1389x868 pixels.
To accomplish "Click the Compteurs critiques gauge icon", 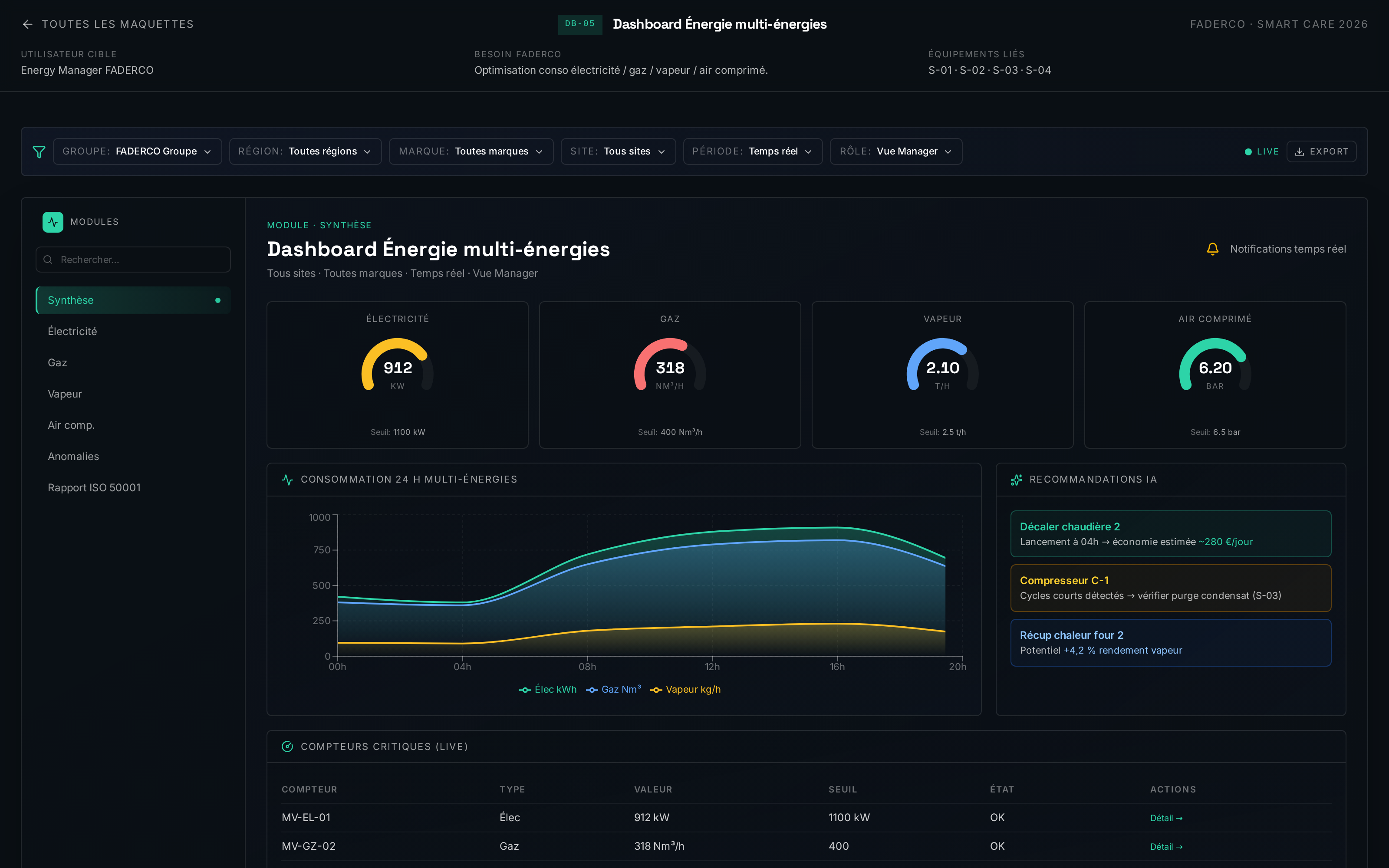I will [287, 746].
